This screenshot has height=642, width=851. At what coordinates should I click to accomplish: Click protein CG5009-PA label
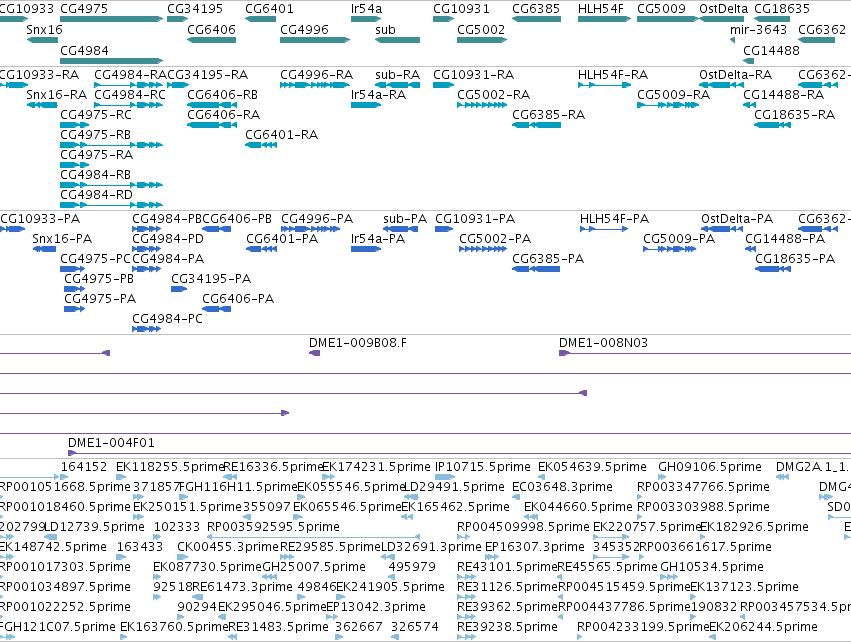[679, 239]
